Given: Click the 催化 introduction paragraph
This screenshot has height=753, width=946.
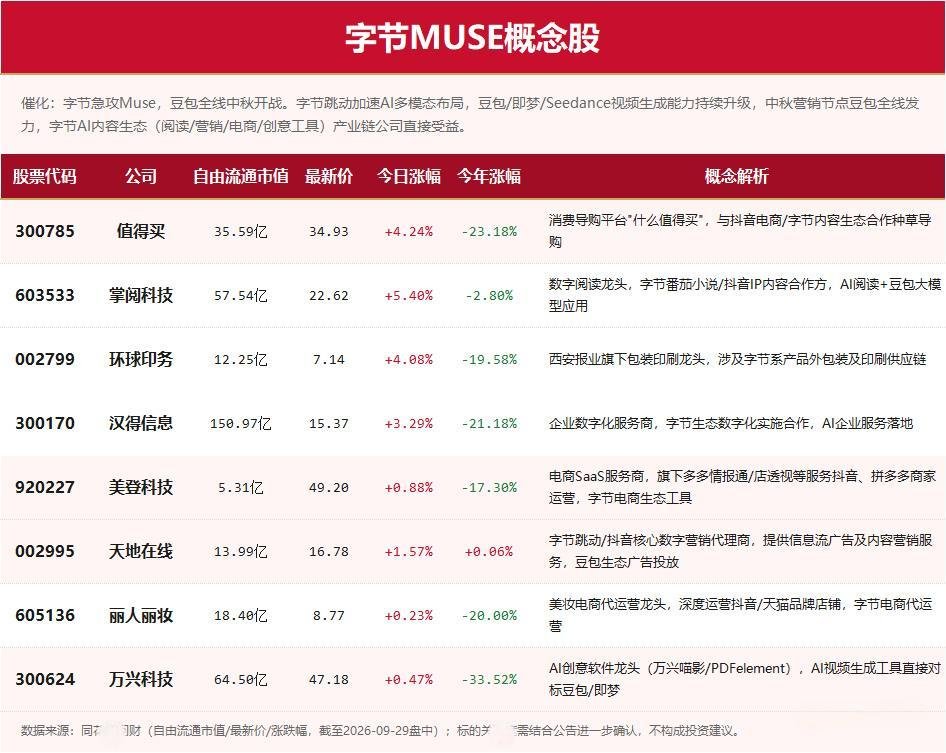Looking at the screenshot, I should 470,115.
